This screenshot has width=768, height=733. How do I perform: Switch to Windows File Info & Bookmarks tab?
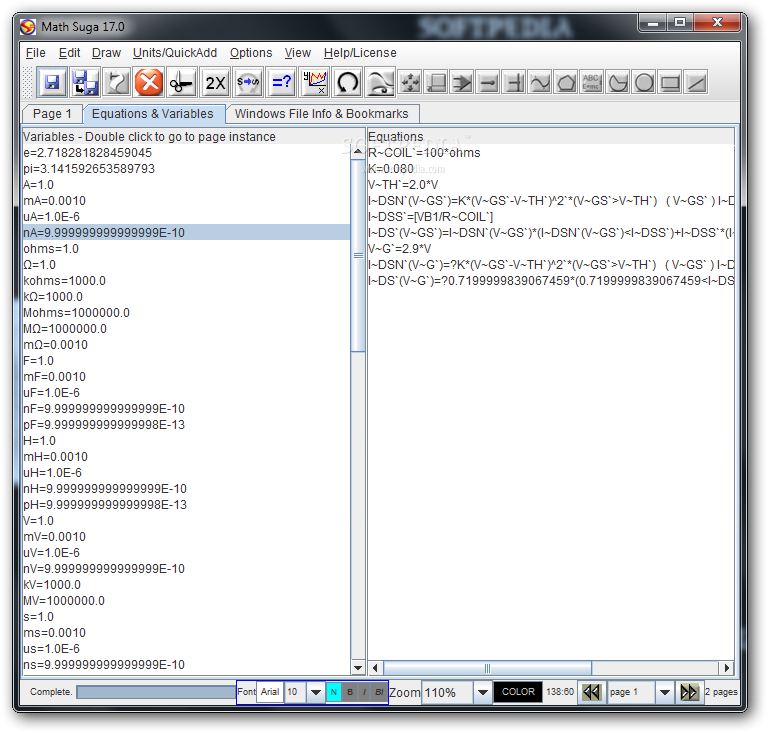coord(321,114)
